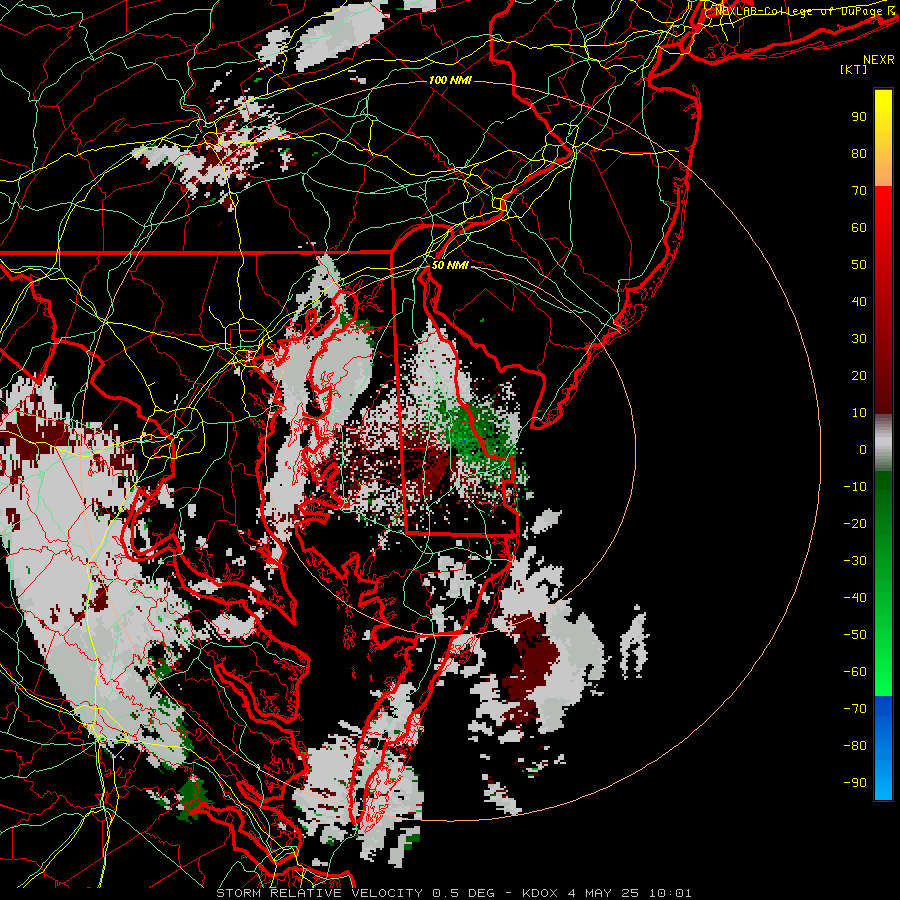This screenshot has width=900, height=900.
Task: Click the -20 value on the velocity scale
Action: (855, 523)
